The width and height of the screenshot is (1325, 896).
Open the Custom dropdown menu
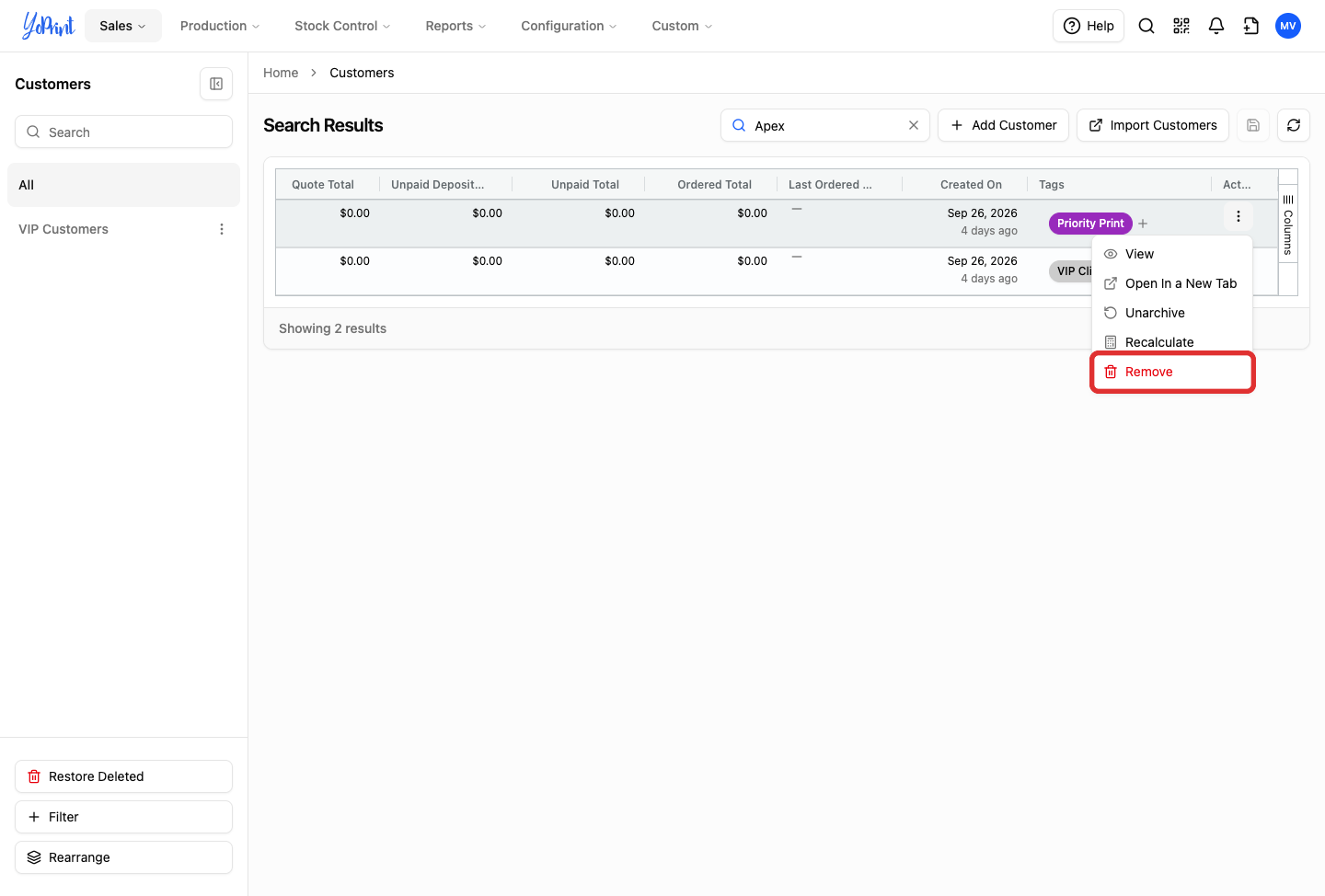(x=682, y=26)
